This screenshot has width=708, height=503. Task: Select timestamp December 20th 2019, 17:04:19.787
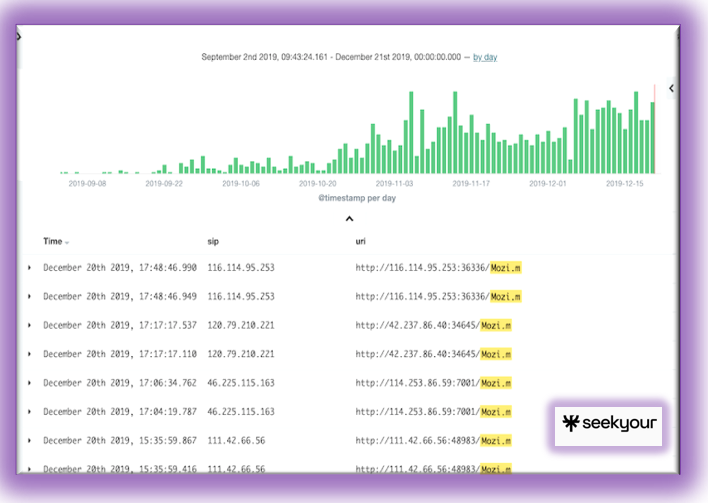point(120,412)
